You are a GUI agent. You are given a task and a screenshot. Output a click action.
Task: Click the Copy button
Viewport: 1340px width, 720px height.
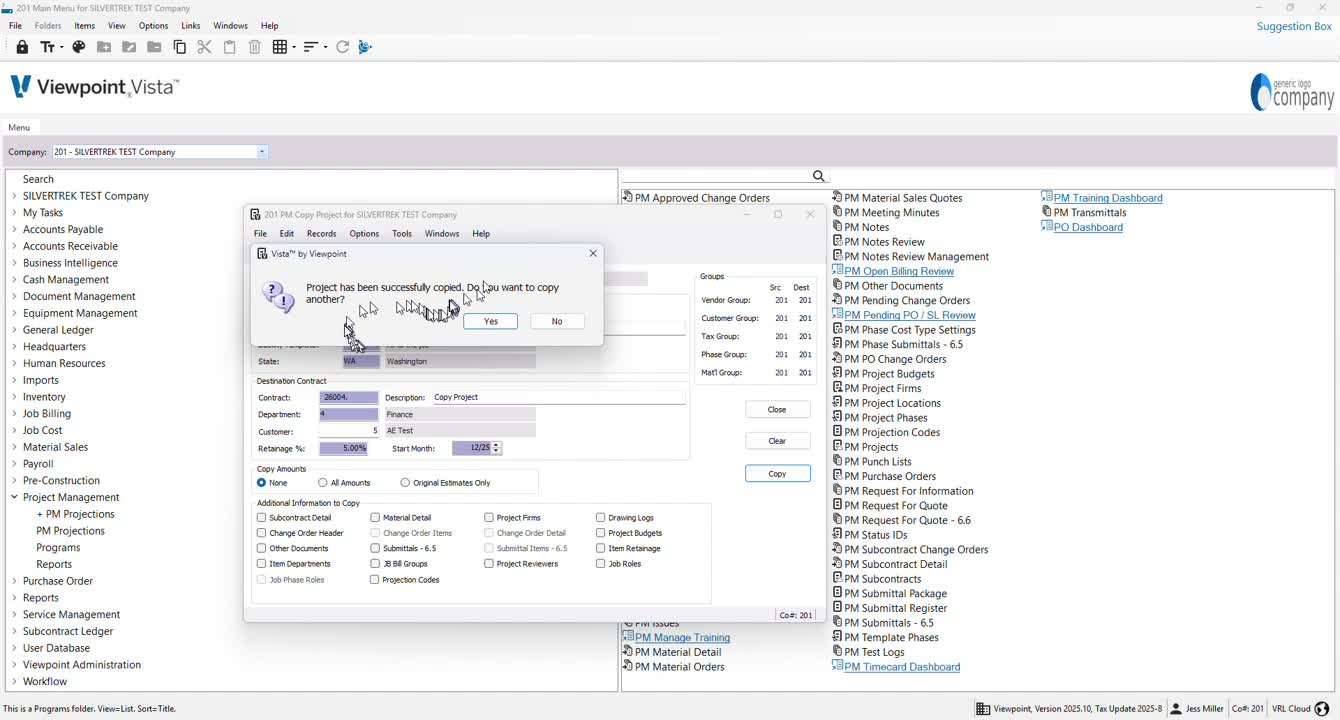778,474
